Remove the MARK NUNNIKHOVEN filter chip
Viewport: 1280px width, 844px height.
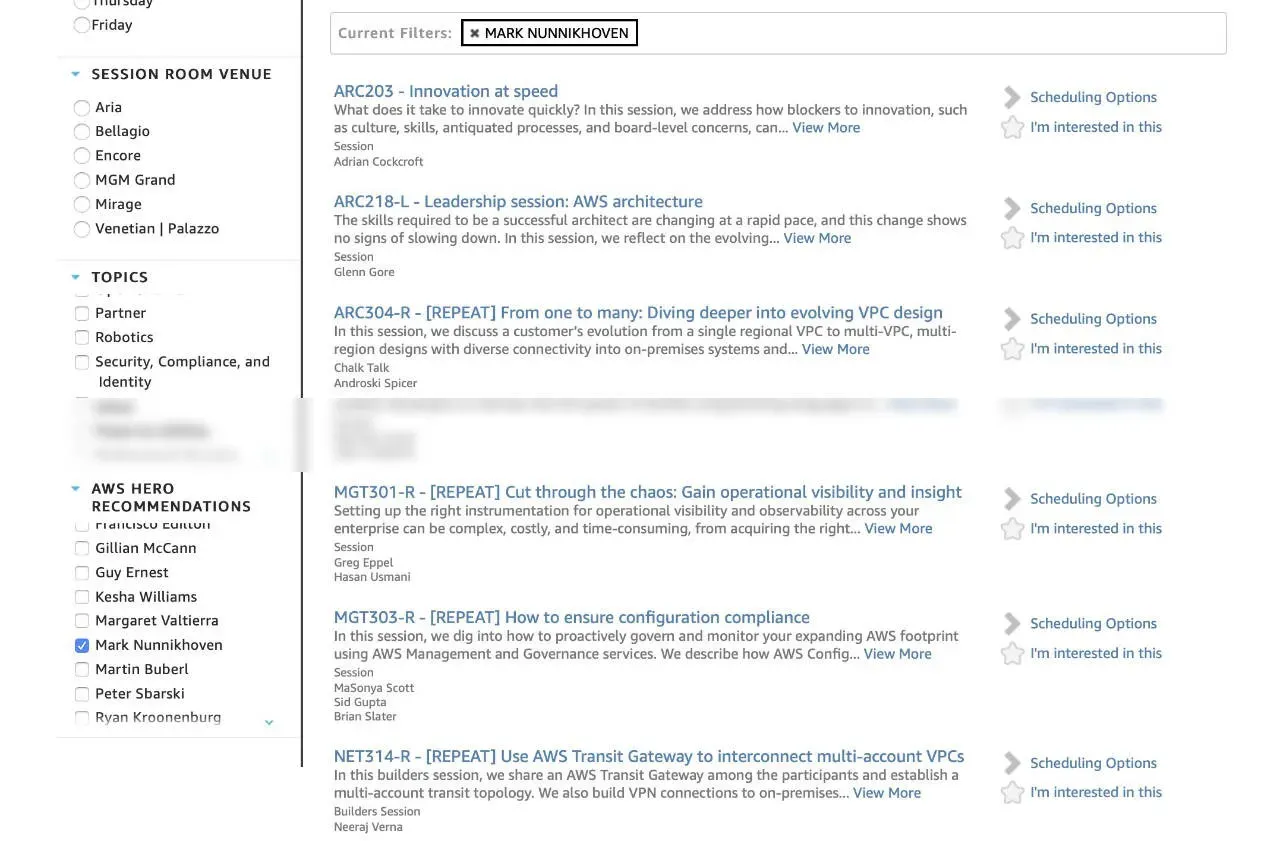point(474,32)
